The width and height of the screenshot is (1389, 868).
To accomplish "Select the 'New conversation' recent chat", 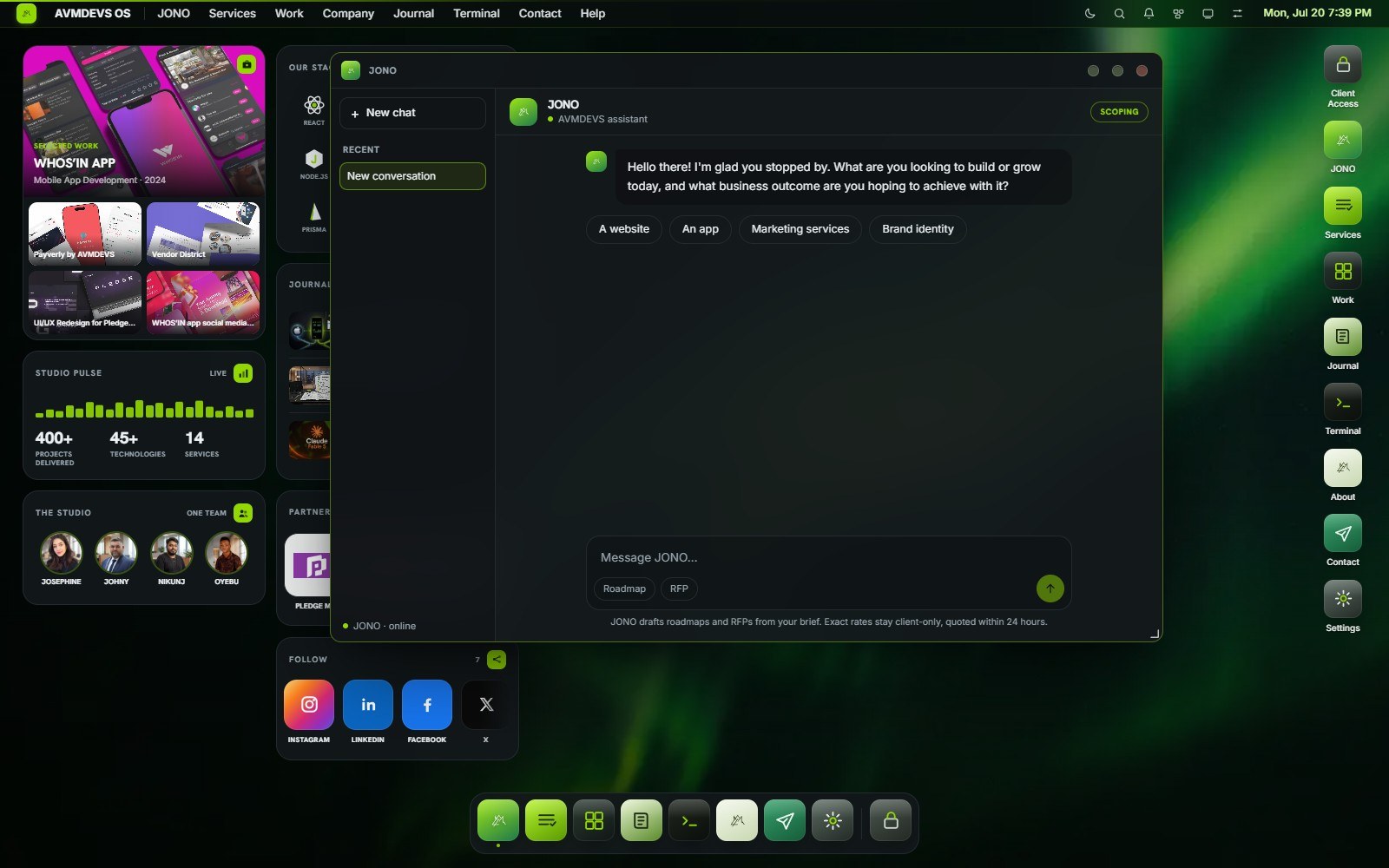I will click(412, 176).
